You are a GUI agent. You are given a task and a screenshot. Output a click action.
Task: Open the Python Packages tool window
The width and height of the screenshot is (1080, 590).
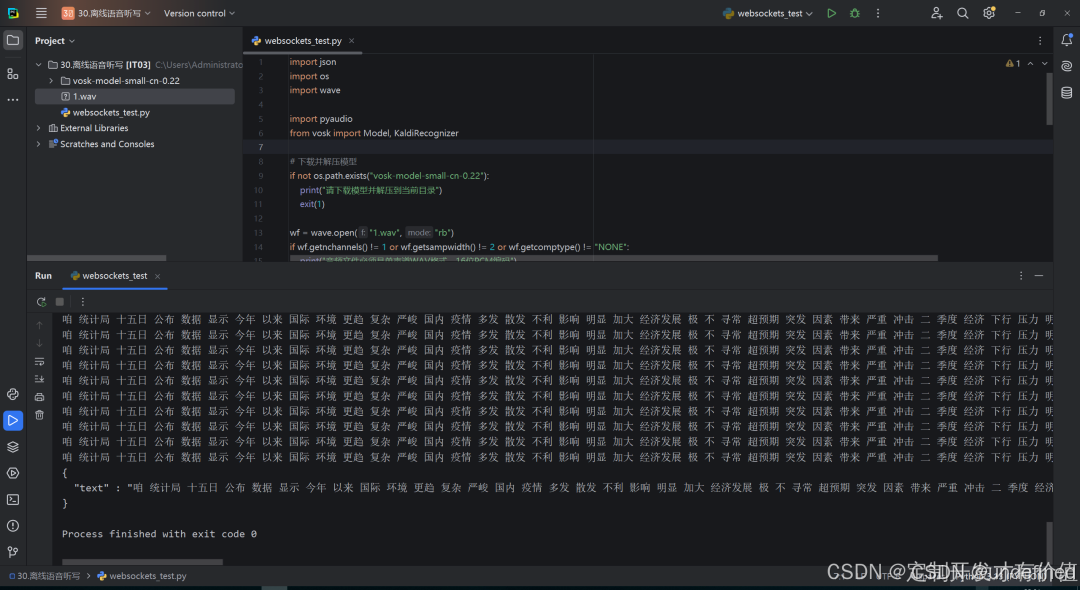(x=12, y=447)
